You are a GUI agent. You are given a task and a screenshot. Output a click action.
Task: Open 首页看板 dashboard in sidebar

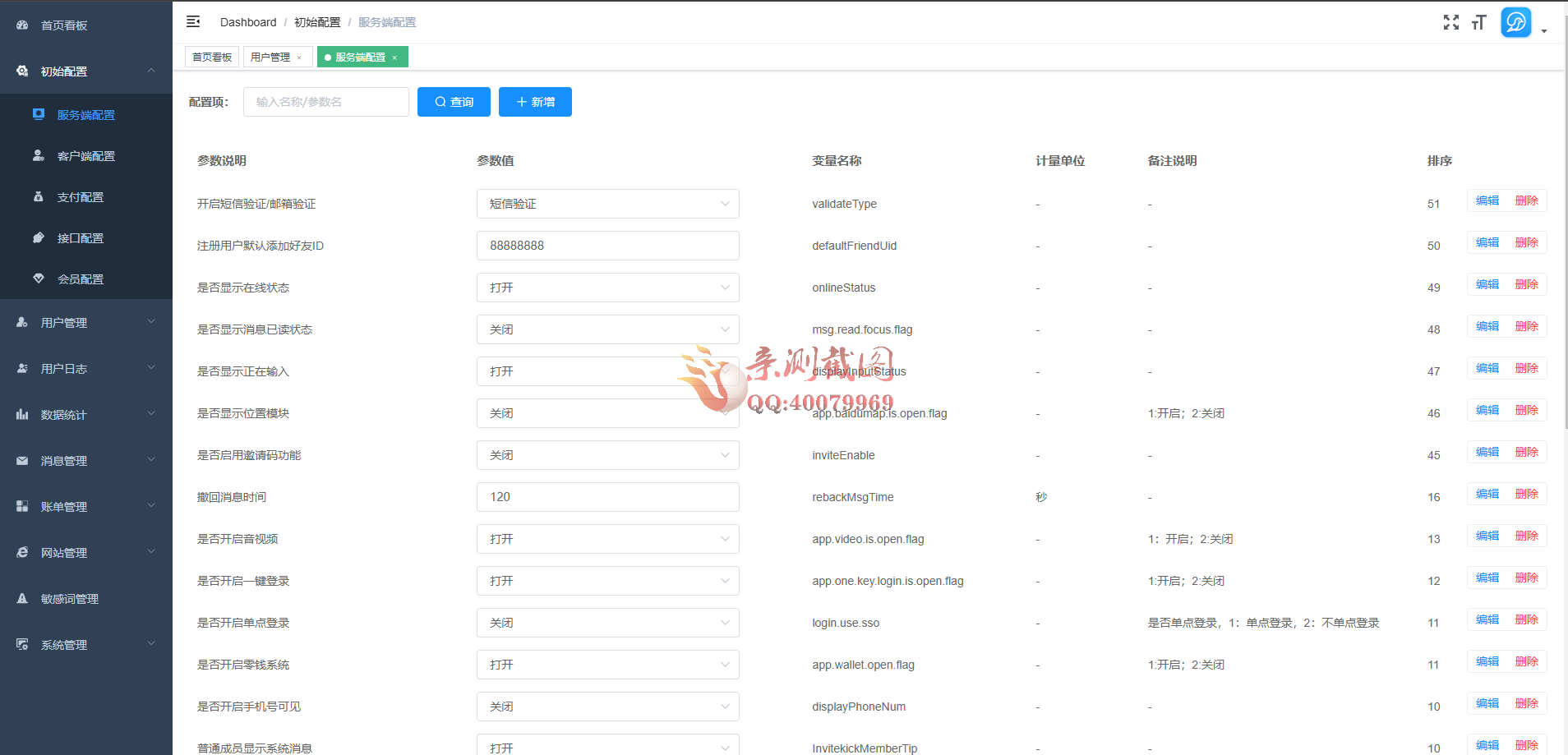click(x=64, y=25)
